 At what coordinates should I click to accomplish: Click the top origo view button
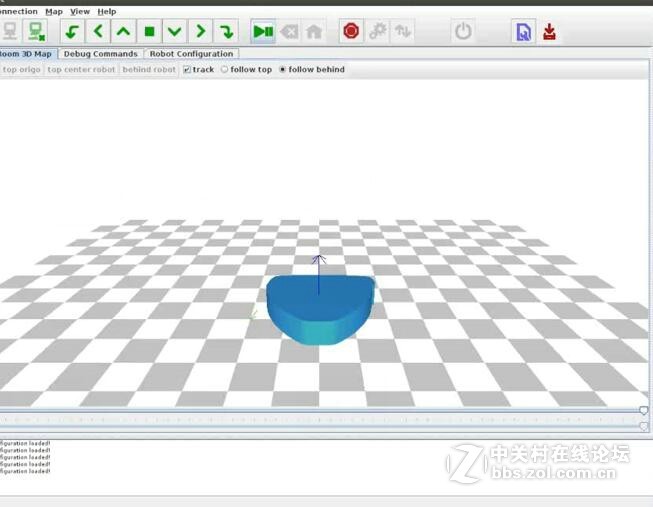[21, 70]
